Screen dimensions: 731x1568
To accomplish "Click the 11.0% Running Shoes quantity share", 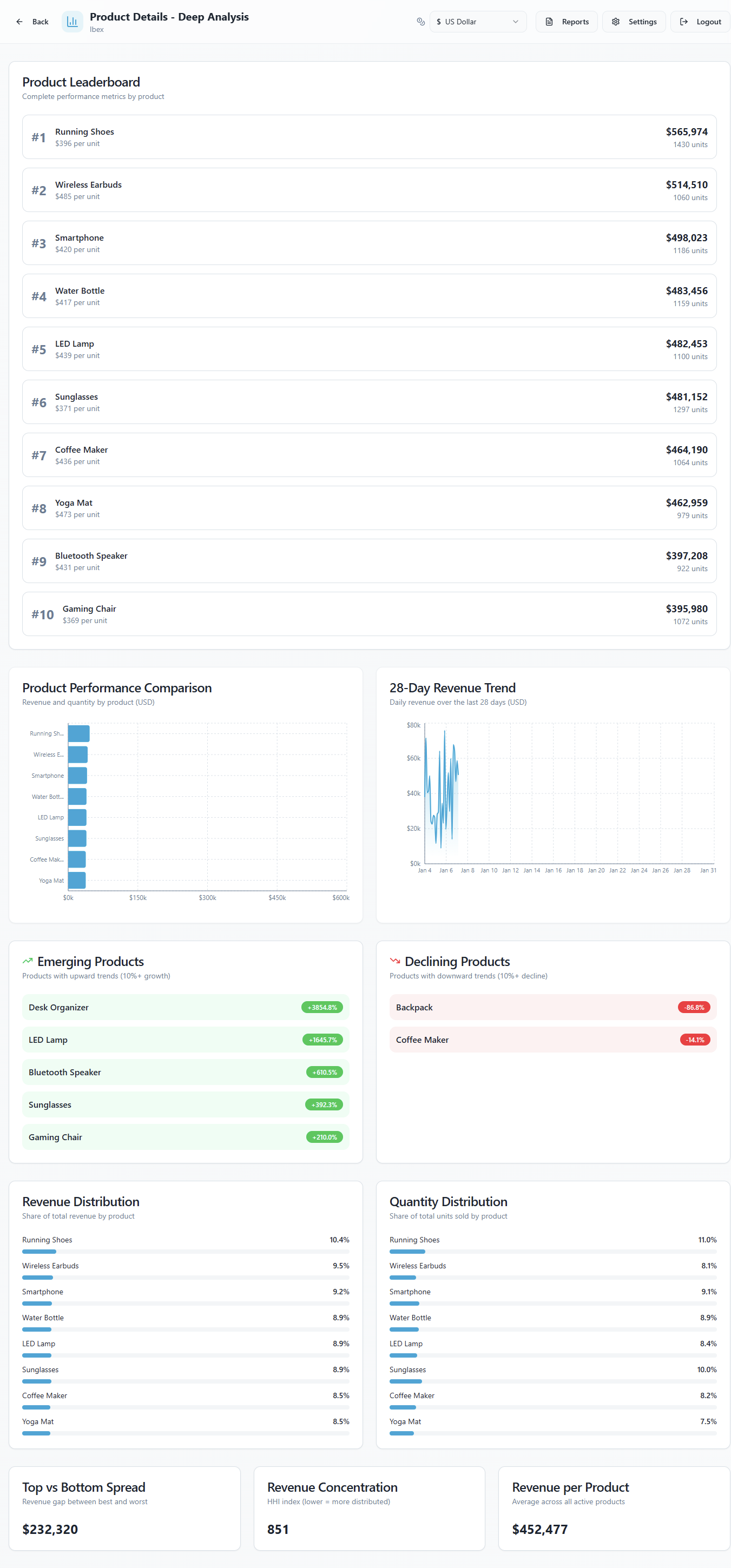I will [707, 1240].
